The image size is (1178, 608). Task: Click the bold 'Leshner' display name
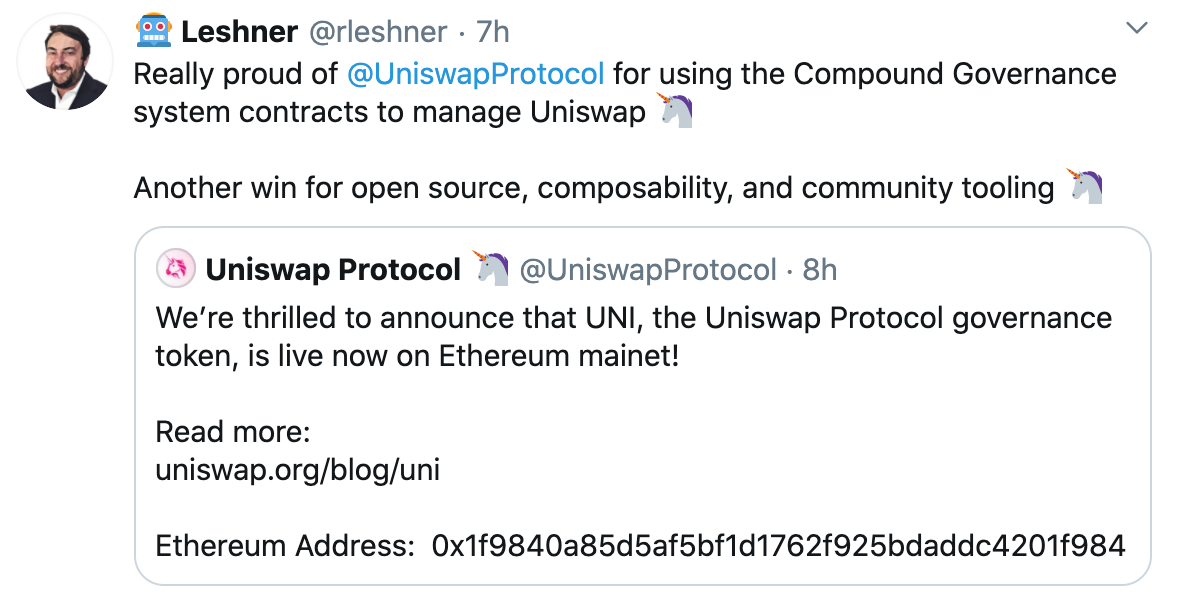pyautogui.click(x=238, y=31)
